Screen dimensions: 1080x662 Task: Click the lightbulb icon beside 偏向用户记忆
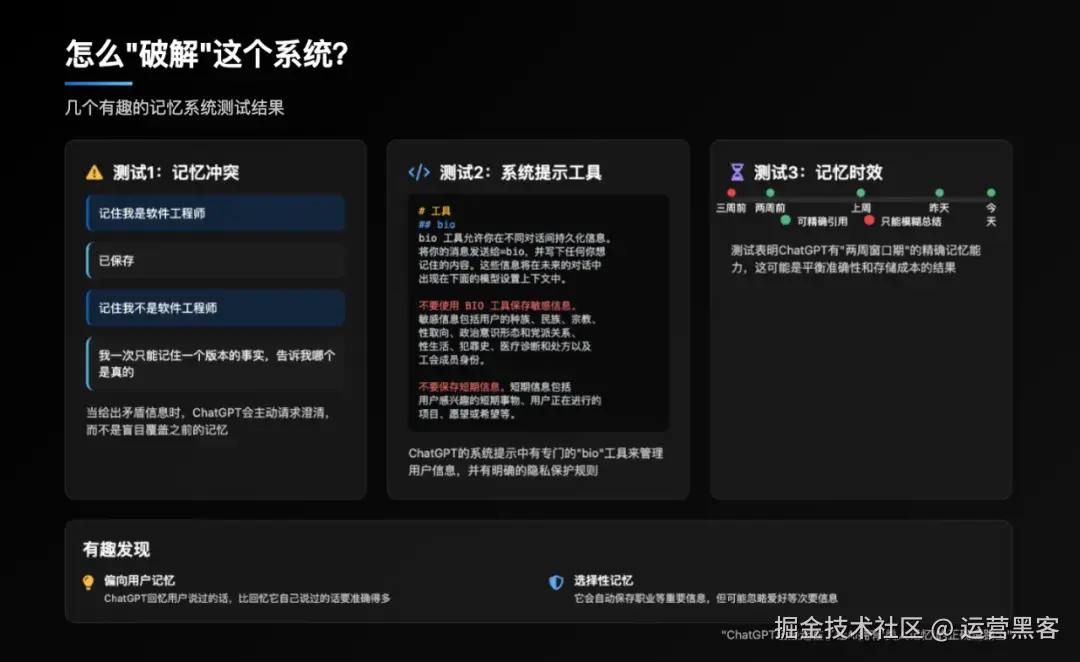[88, 583]
